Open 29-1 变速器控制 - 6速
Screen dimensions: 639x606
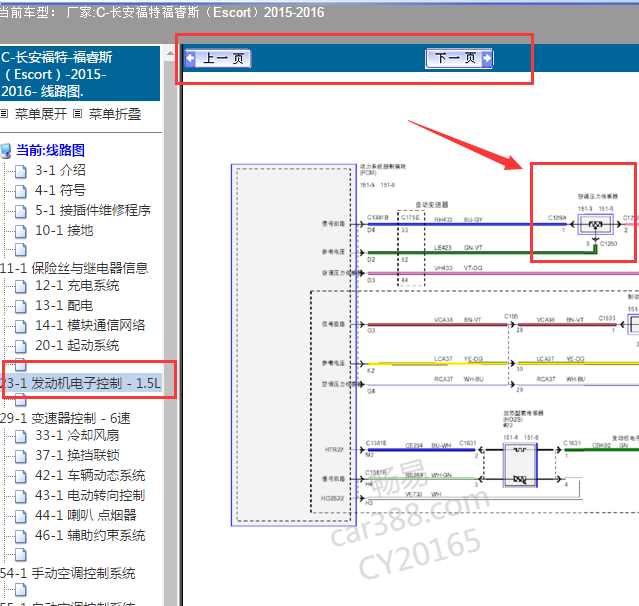pyautogui.click(x=65, y=418)
